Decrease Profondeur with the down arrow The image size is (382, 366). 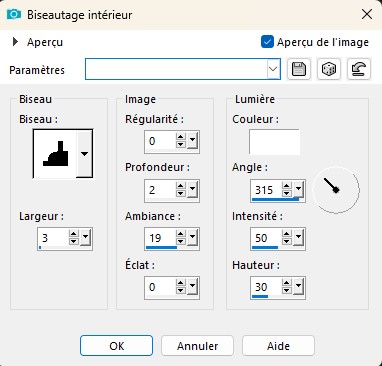[180, 194]
